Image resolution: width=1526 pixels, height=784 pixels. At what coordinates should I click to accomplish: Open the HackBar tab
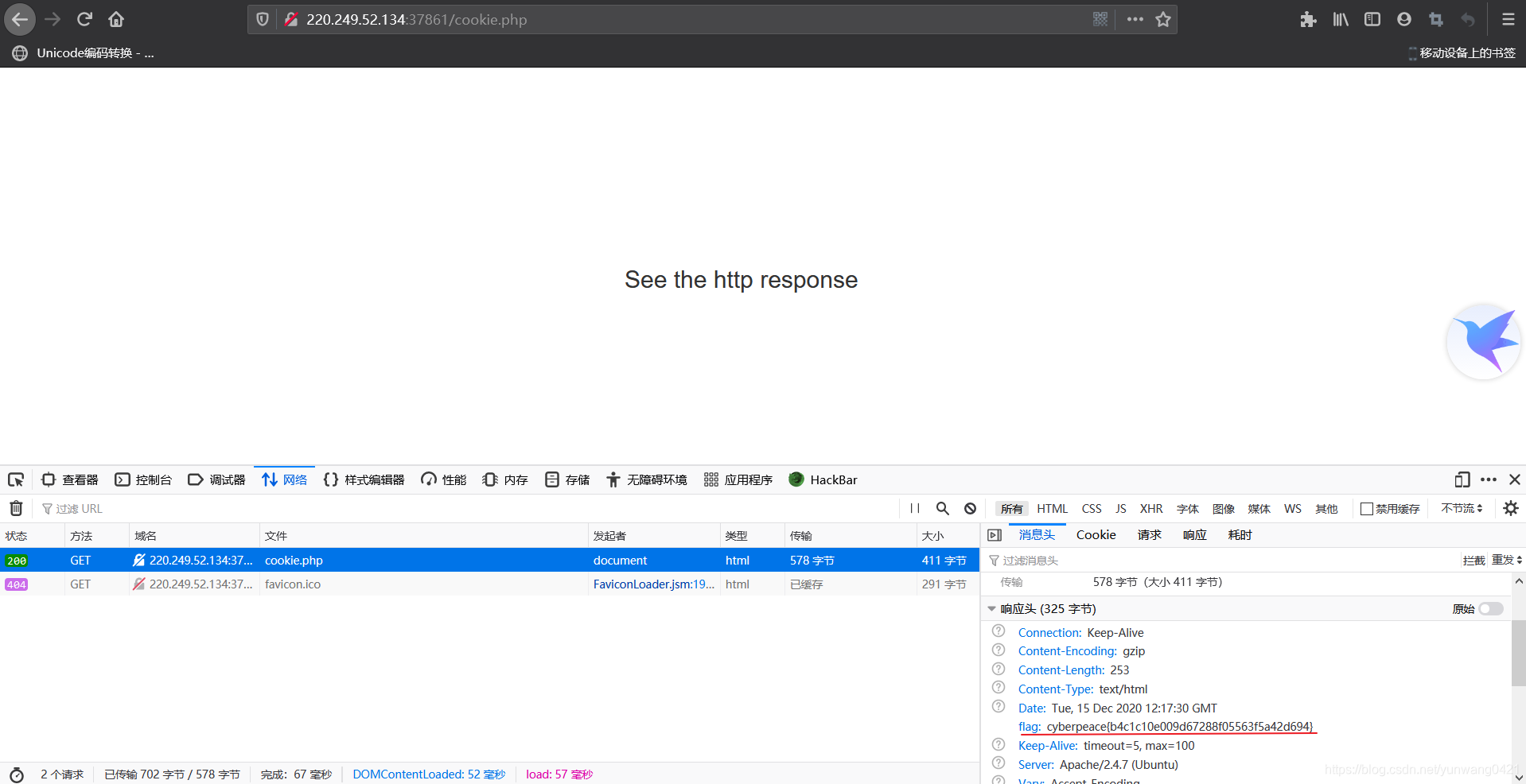point(823,479)
